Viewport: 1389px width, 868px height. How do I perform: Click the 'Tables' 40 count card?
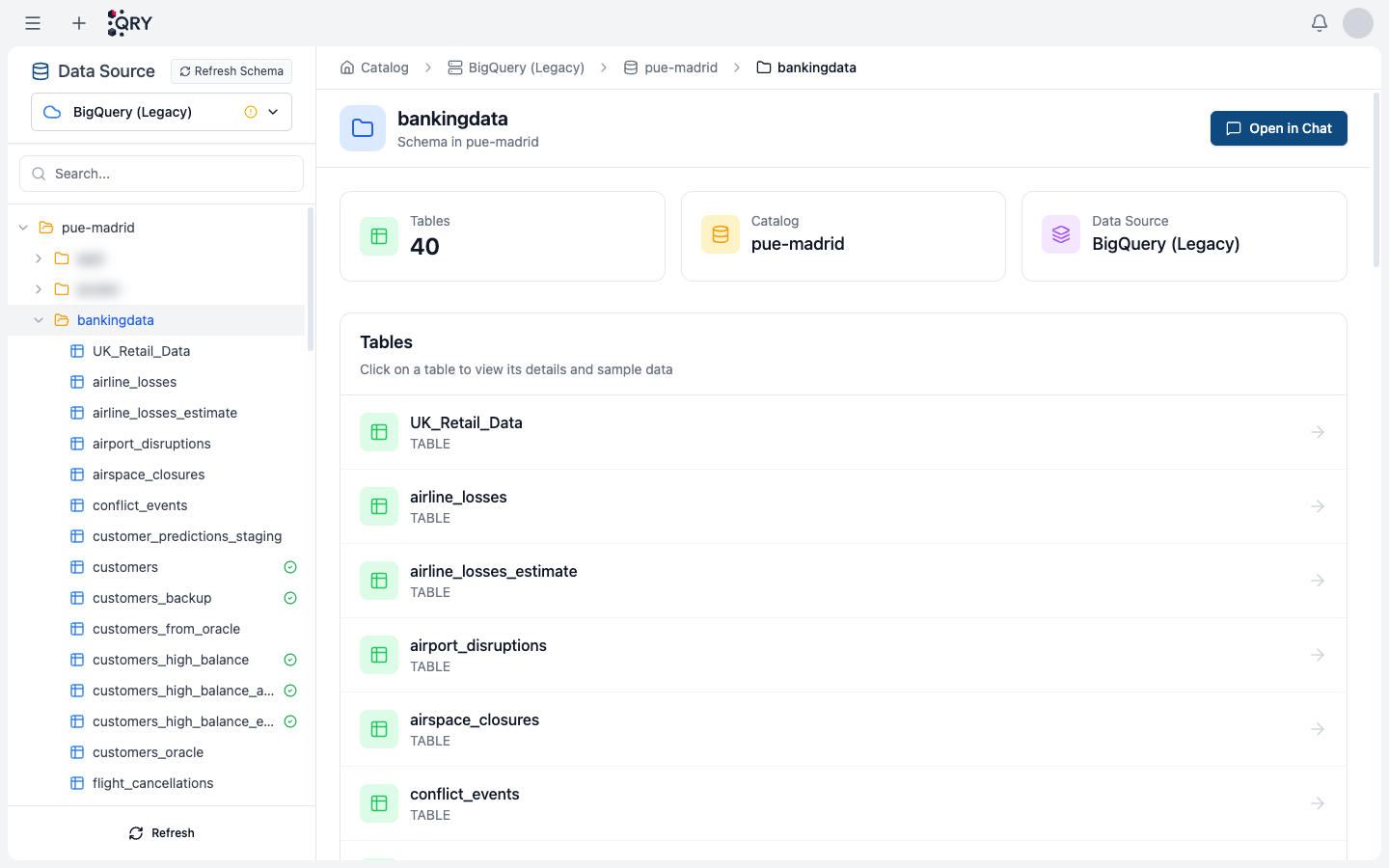(503, 236)
